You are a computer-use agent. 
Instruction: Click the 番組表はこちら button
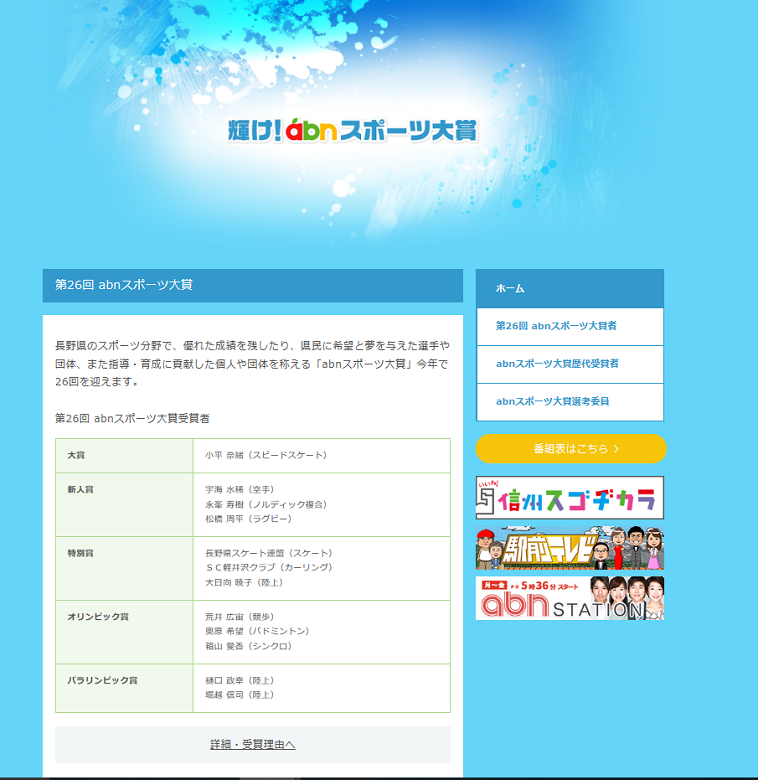tap(570, 449)
